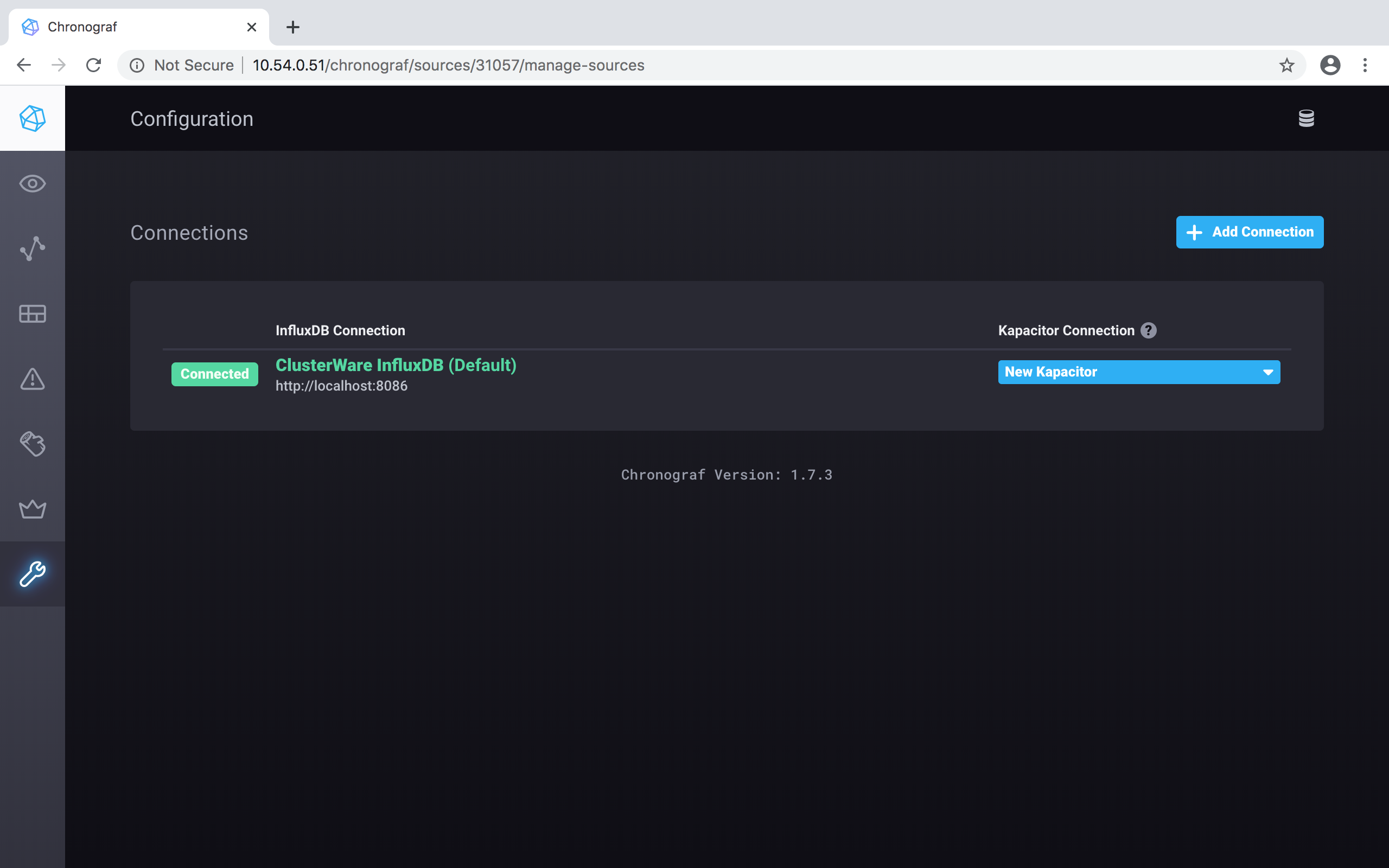
Task: Click the Not Secure site info icon
Action: coord(137,66)
